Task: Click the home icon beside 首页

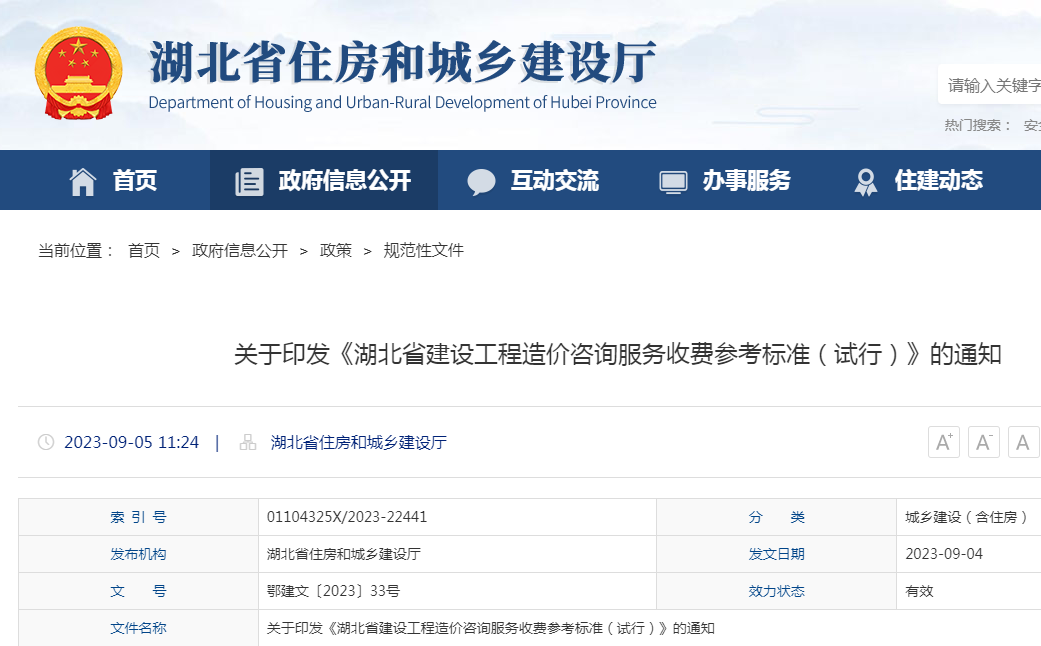Action: [x=83, y=181]
